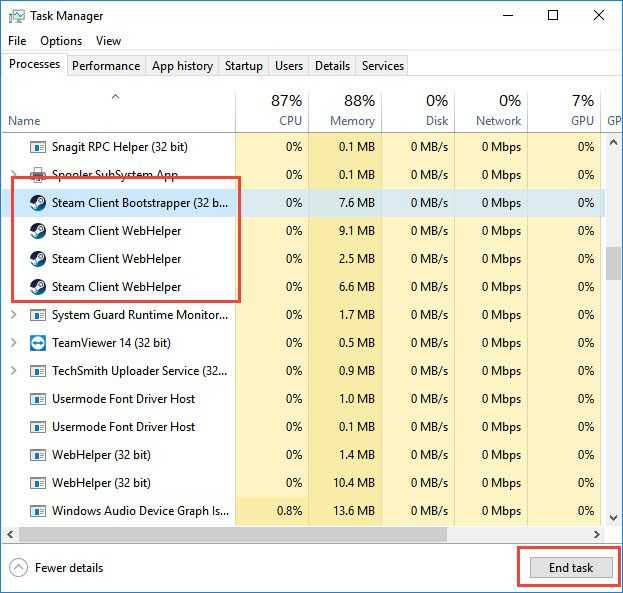Viewport: 623px width, 593px height.
Task: Open the File menu
Action: click(x=17, y=41)
